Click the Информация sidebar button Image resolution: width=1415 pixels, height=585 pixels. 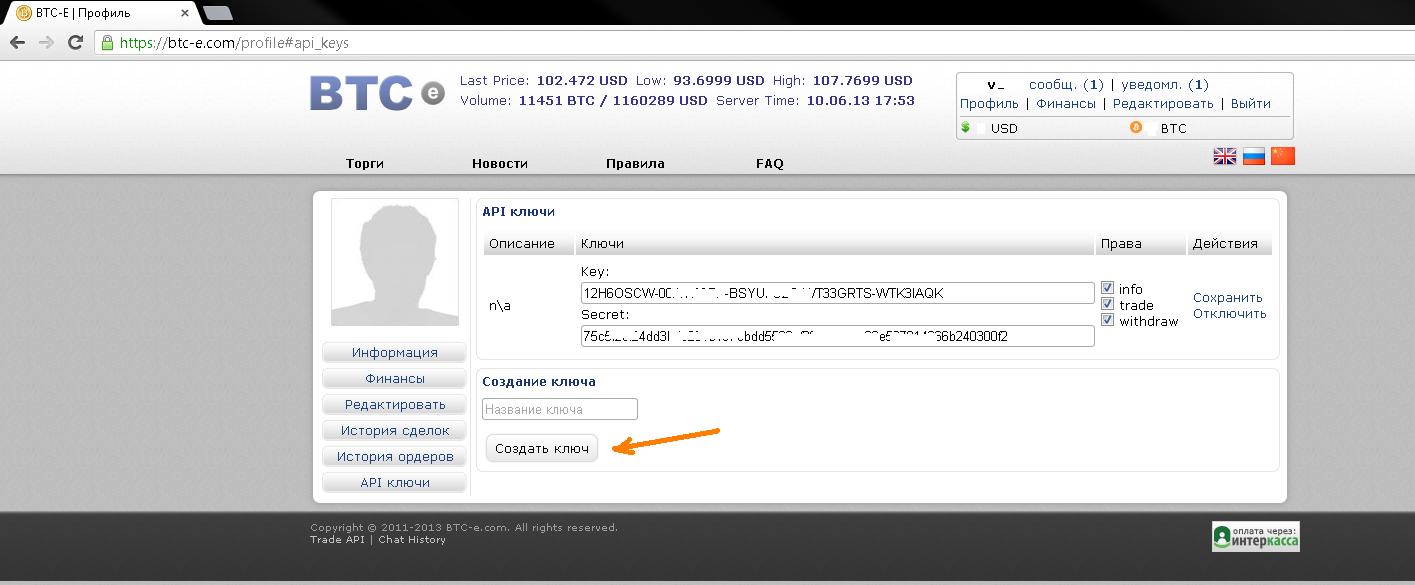[x=395, y=353]
